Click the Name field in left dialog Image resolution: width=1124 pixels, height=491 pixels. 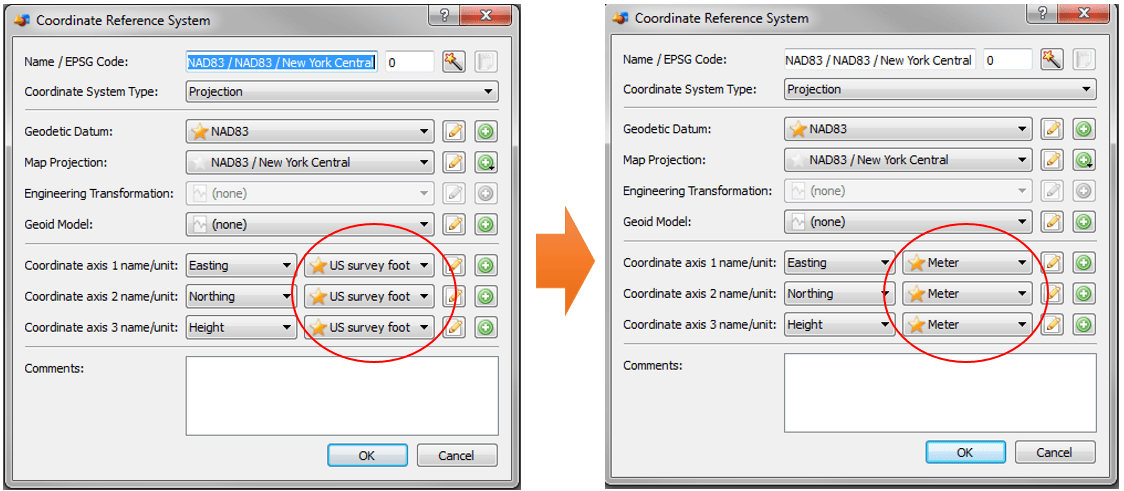[x=282, y=62]
